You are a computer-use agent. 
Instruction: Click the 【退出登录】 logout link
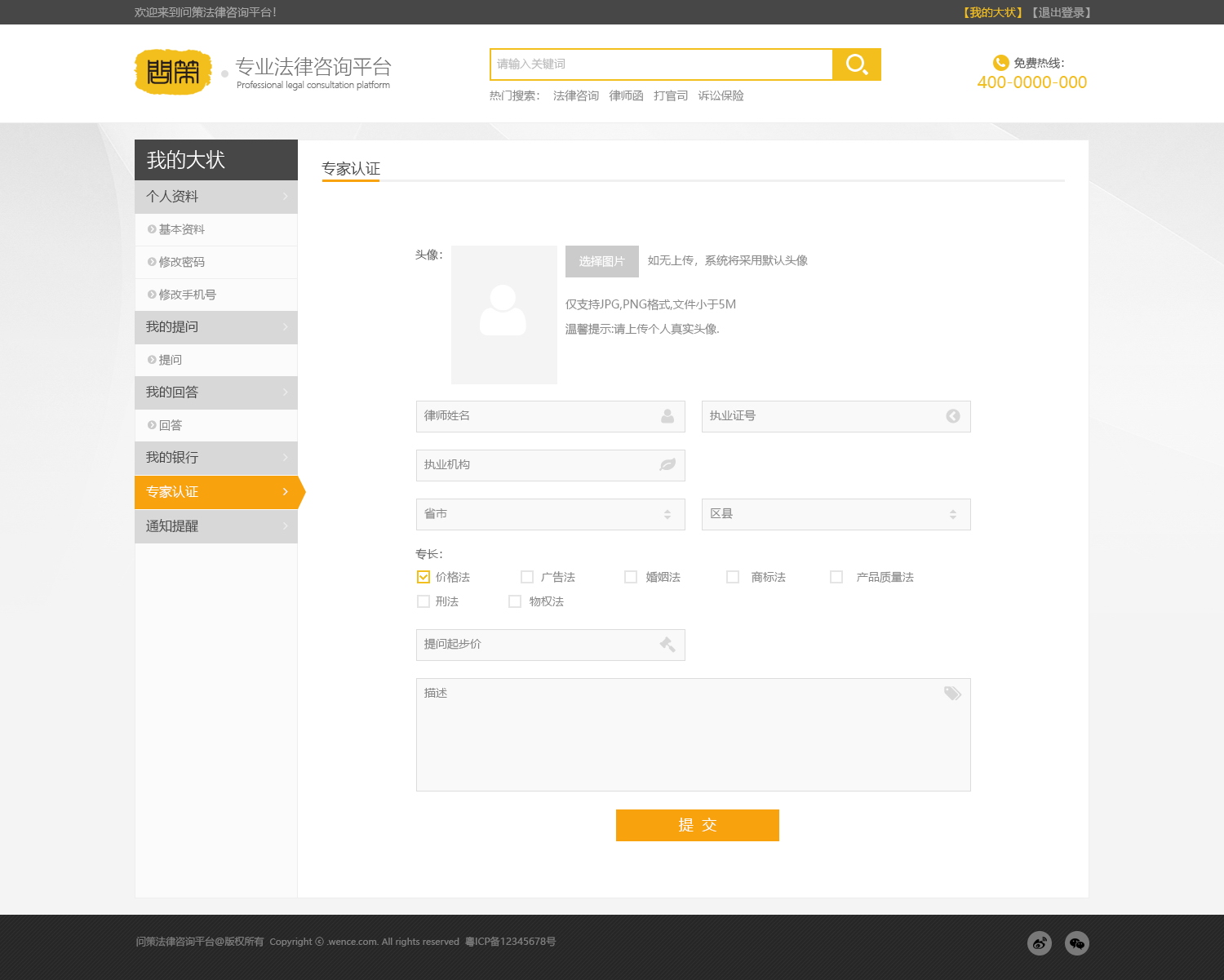1061,12
